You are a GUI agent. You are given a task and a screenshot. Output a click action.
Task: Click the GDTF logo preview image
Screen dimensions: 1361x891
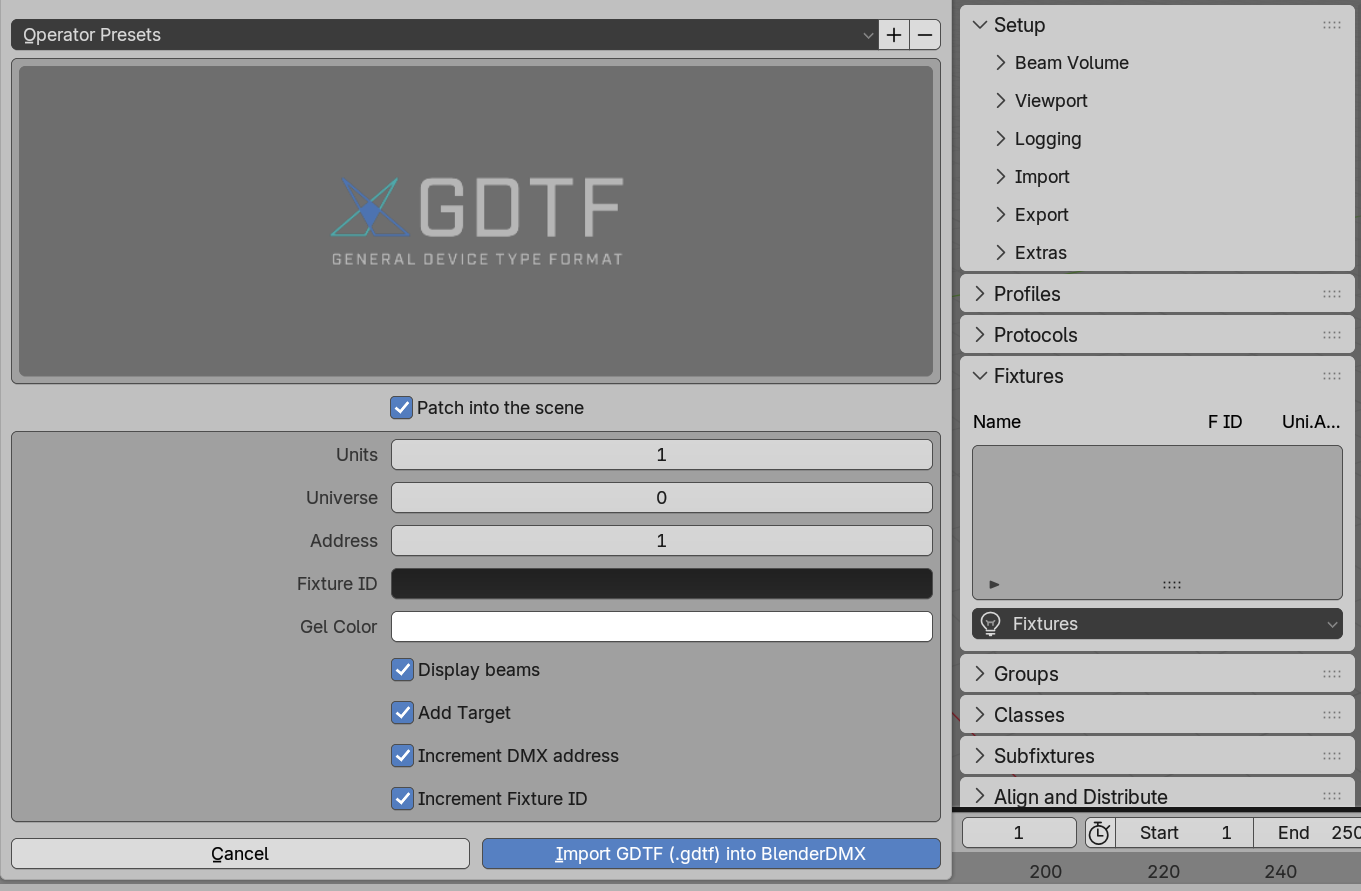pyautogui.click(x=476, y=221)
